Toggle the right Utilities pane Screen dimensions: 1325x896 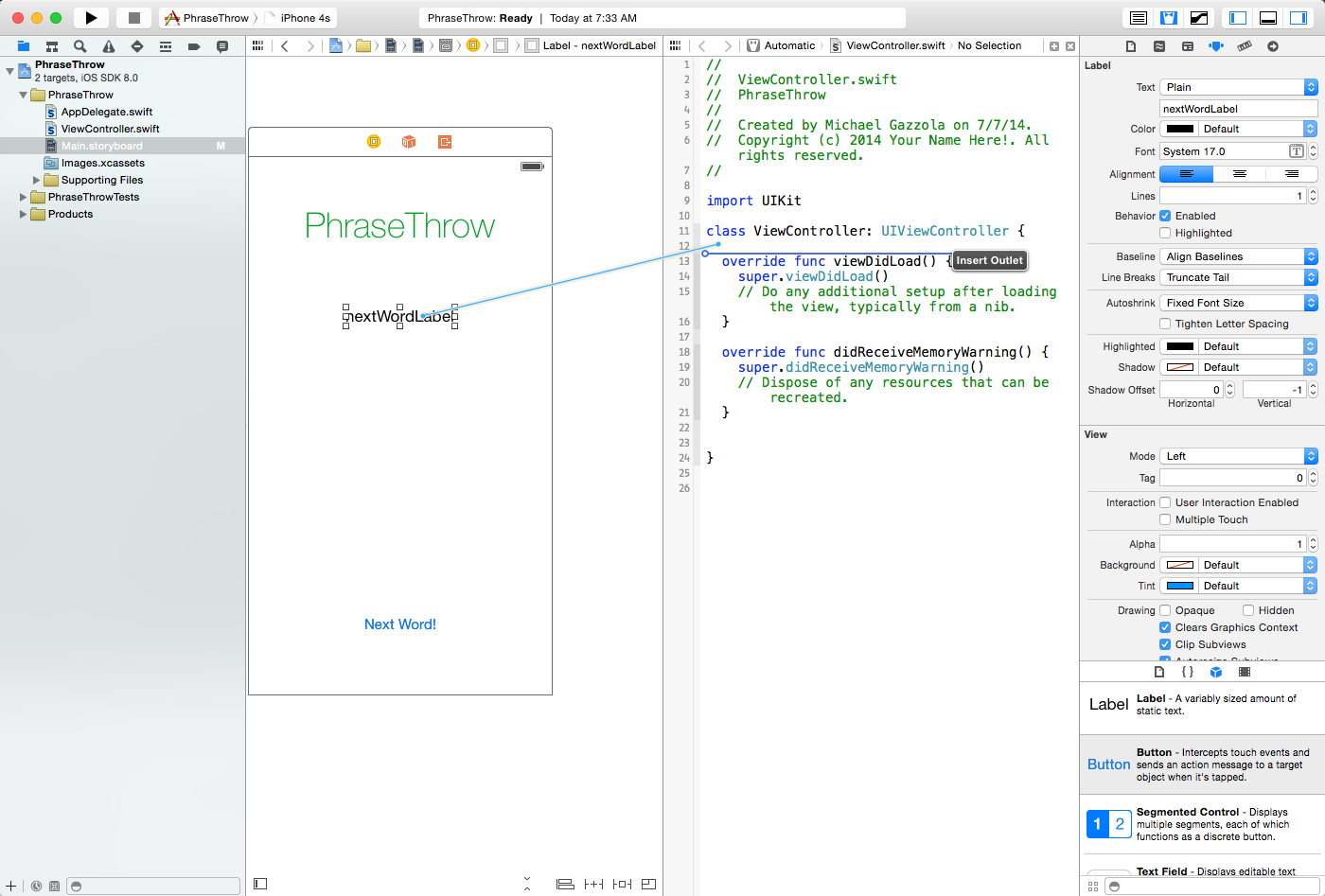point(1298,18)
